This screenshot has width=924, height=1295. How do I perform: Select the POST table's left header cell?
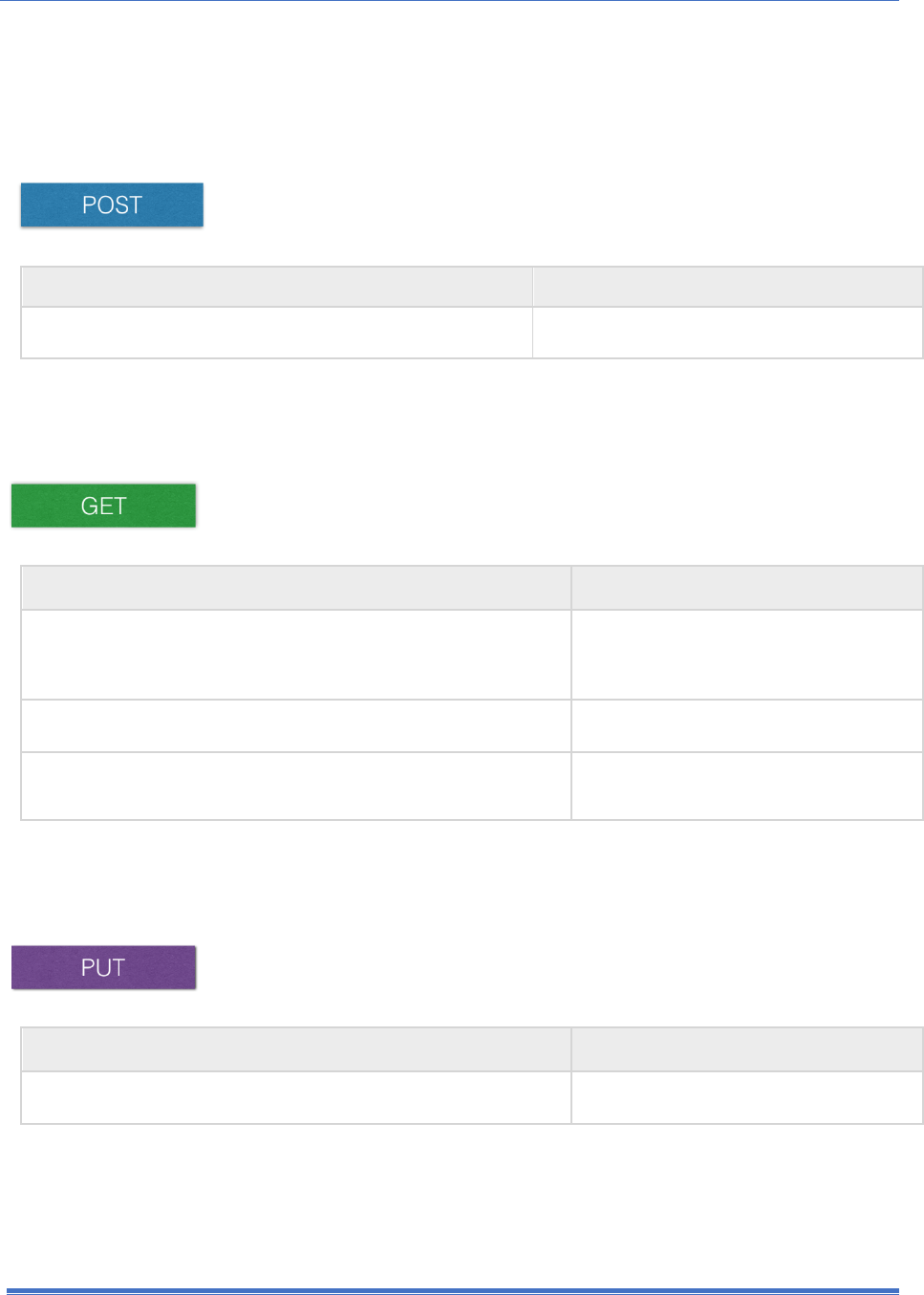[x=276, y=287]
